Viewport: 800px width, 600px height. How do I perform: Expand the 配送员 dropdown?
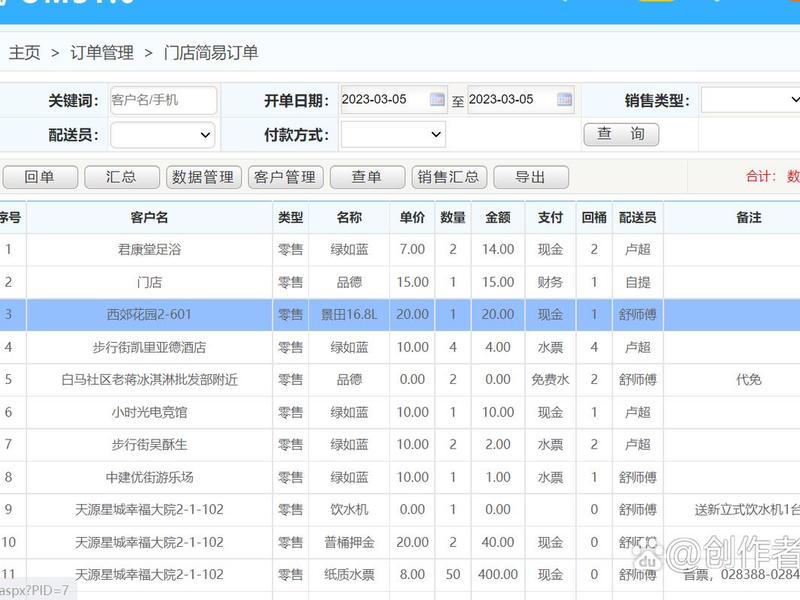pos(163,135)
